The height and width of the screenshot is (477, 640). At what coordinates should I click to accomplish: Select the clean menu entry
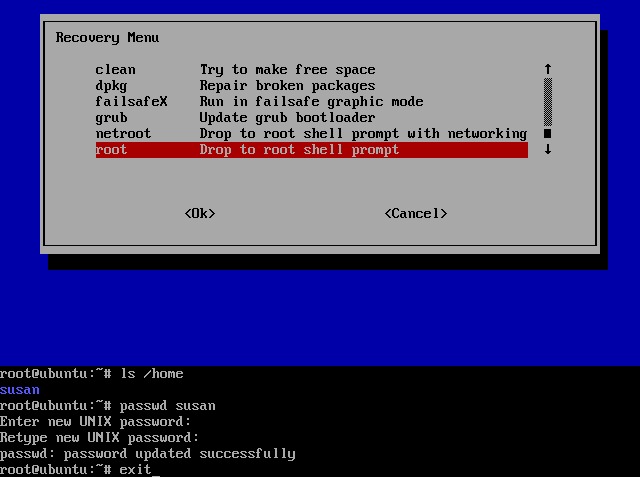pos(311,70)
